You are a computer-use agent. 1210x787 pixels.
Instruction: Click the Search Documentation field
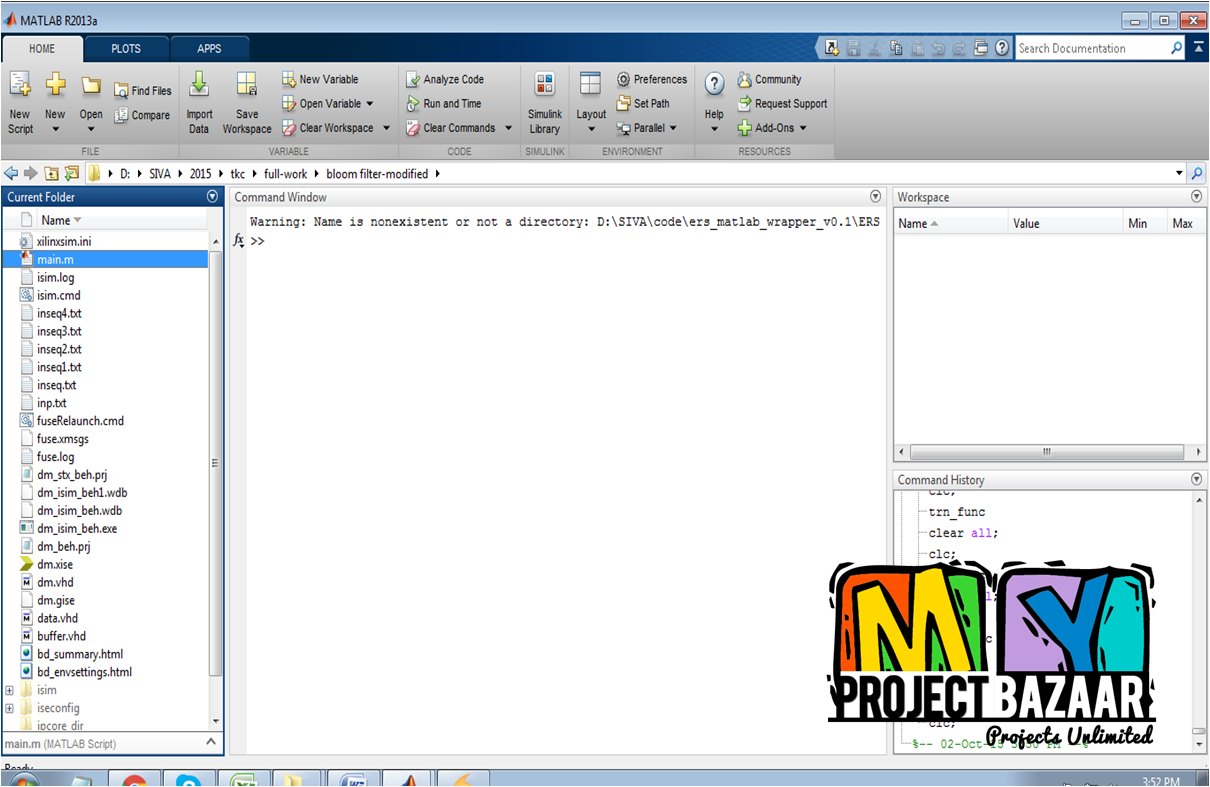1093,48
